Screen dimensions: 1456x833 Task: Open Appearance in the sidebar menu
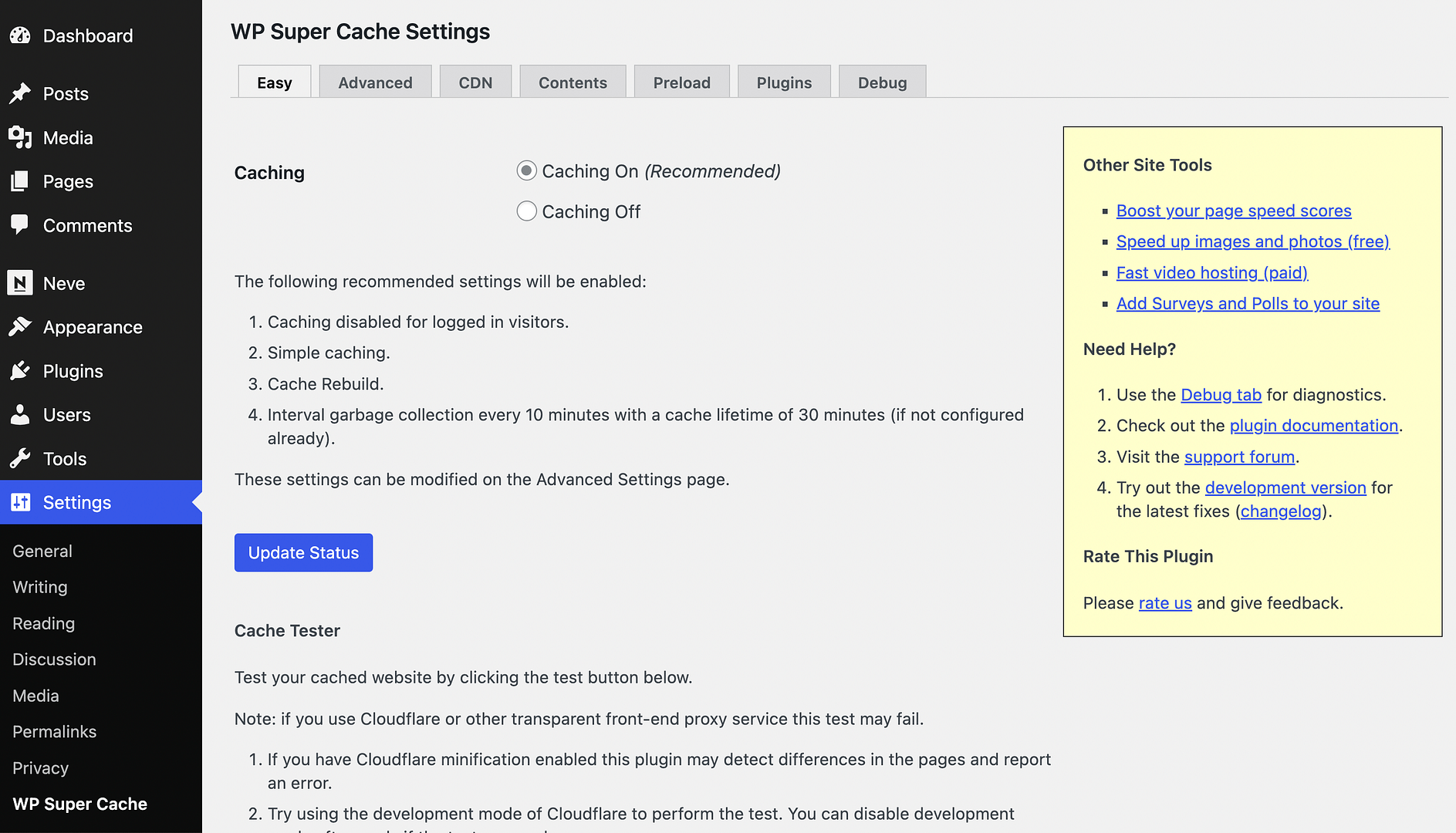(101, 327)
